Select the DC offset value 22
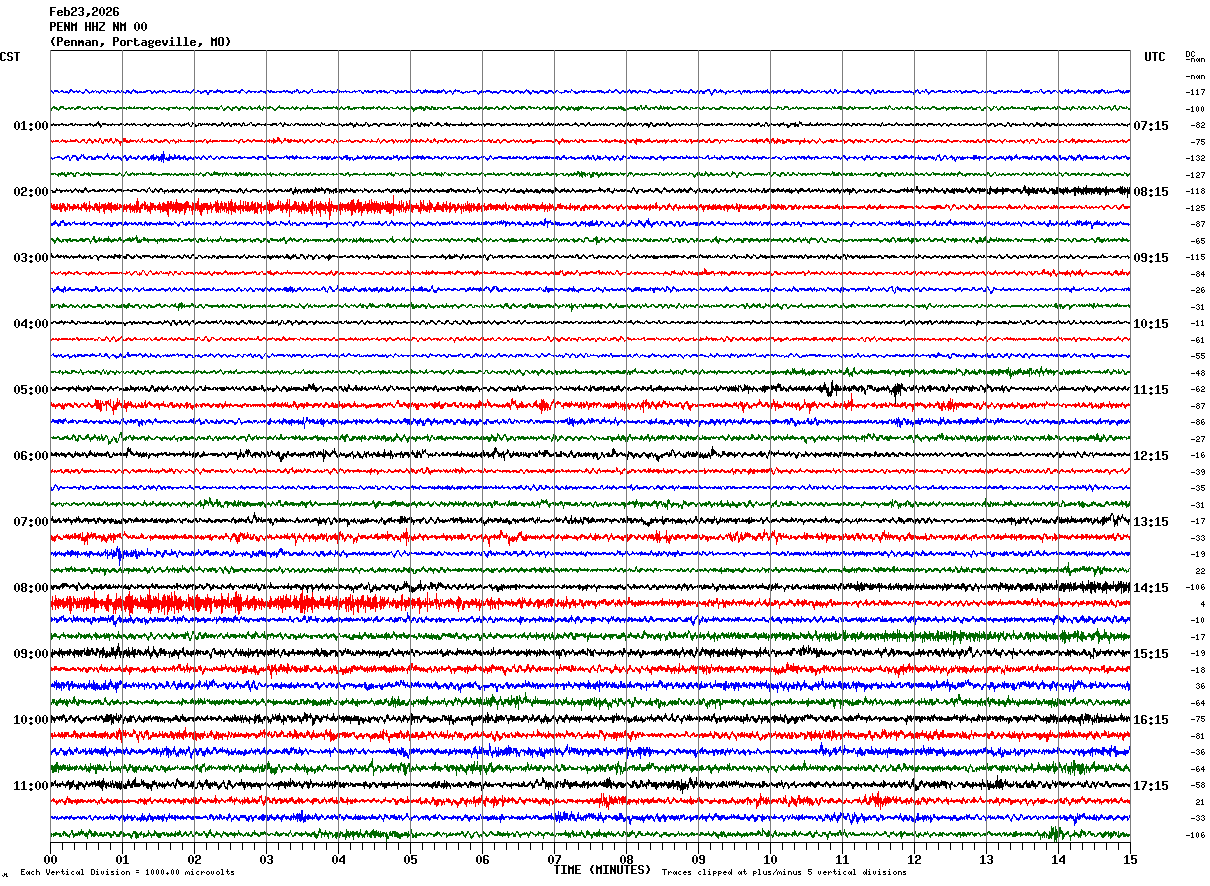The image size is (1210, 886). pos(1200,571)
